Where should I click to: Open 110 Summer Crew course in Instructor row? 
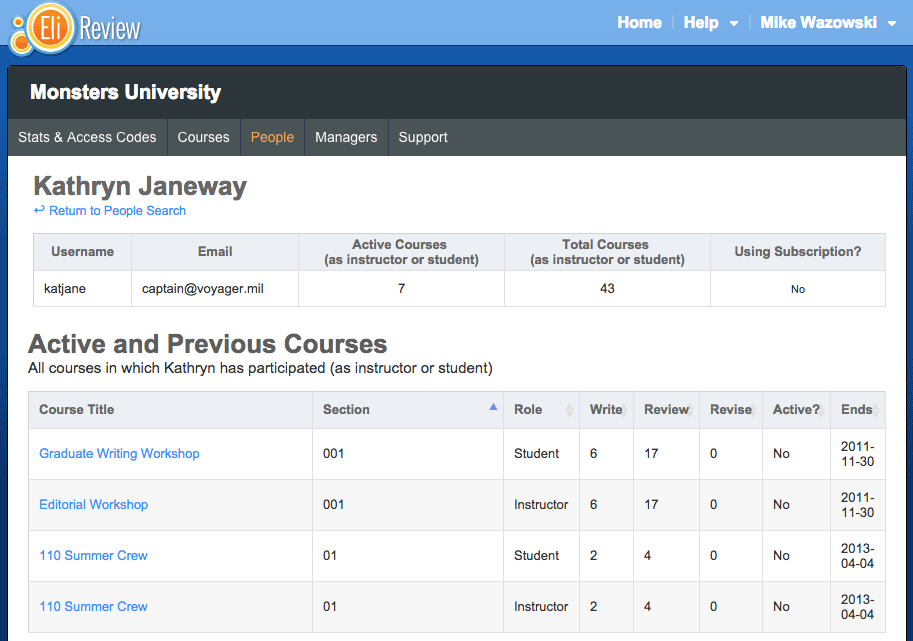pos(93,607)
